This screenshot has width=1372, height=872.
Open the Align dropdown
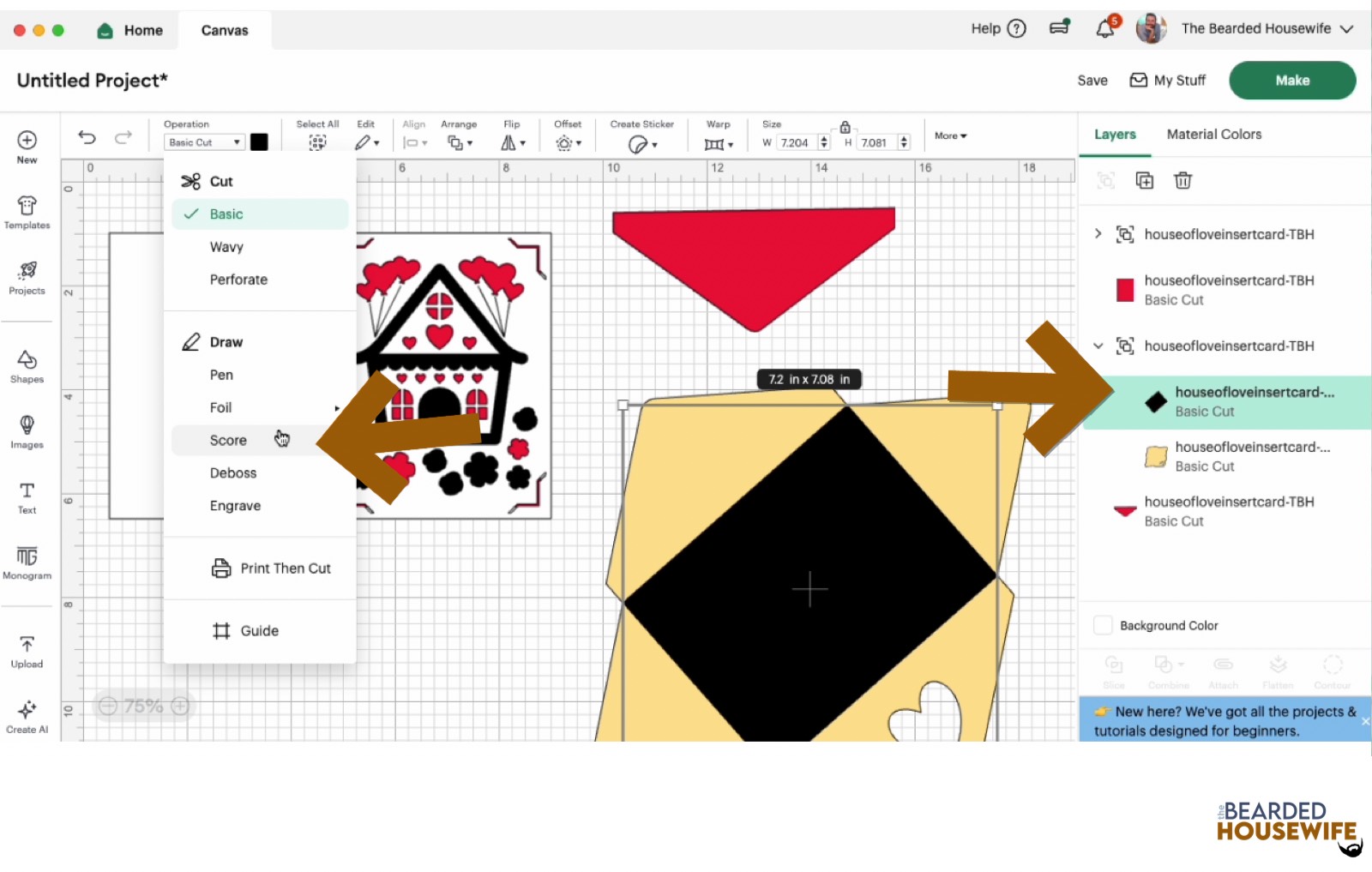(415, 143)
